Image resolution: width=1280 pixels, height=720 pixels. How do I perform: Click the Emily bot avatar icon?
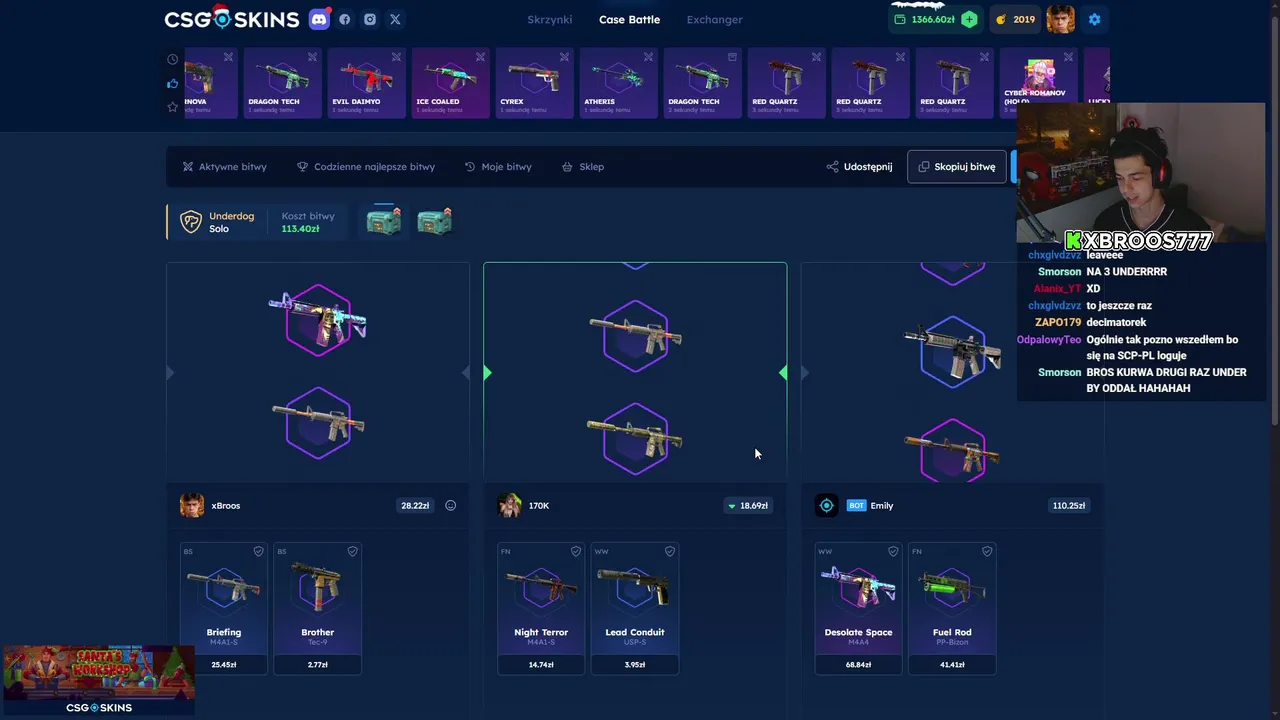827,505
